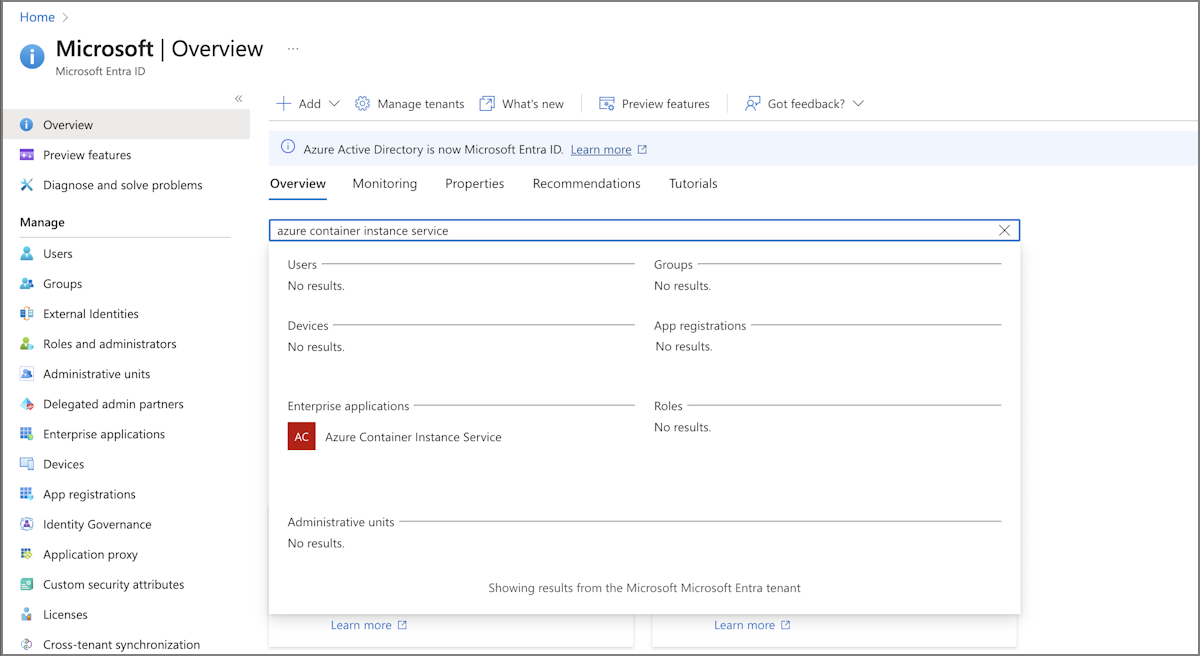Clear the search box with the X
The width and height of the screenshot is (1200, 656).
[1004, 230]
